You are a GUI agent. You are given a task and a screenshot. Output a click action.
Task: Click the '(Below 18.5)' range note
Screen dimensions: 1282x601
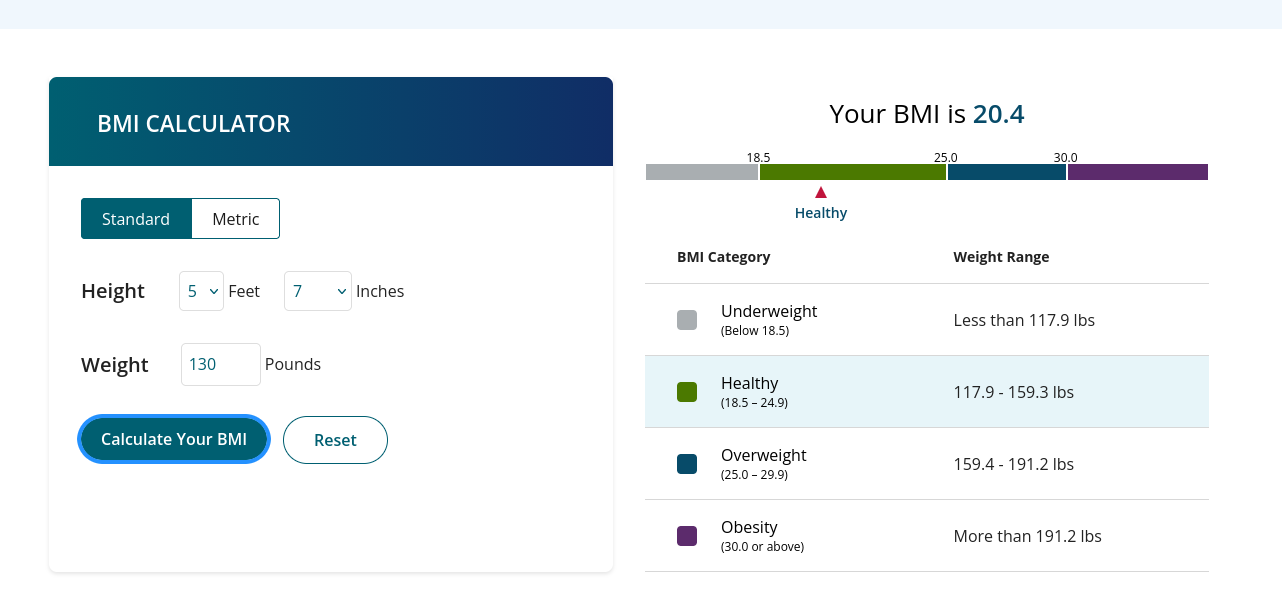755,331
